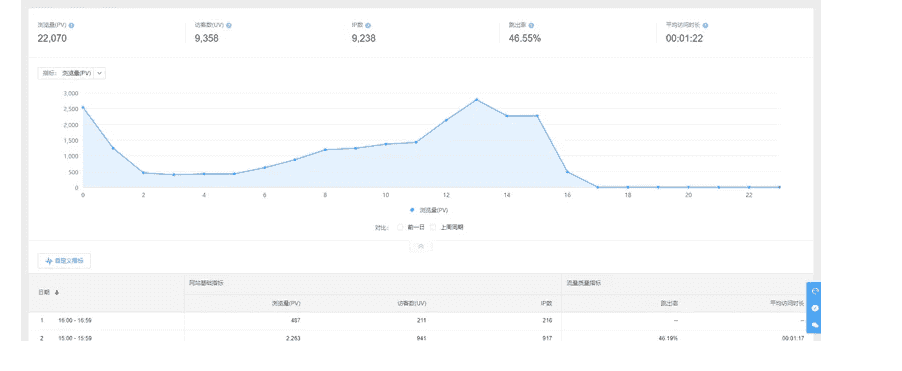The image size is (902, 371).
Task: Sort by the 浏览量(PV) table column header
Action: (x=286, y=303)
